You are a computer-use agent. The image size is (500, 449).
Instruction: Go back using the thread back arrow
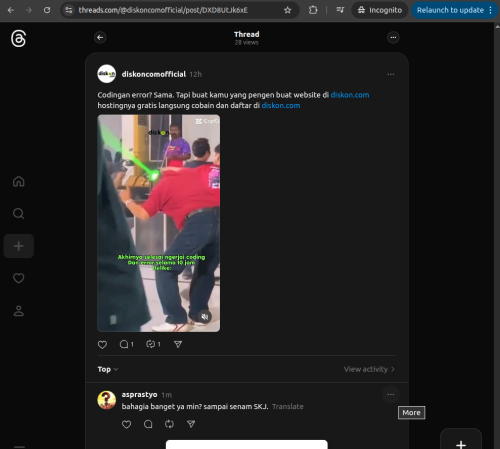point(100,37)
